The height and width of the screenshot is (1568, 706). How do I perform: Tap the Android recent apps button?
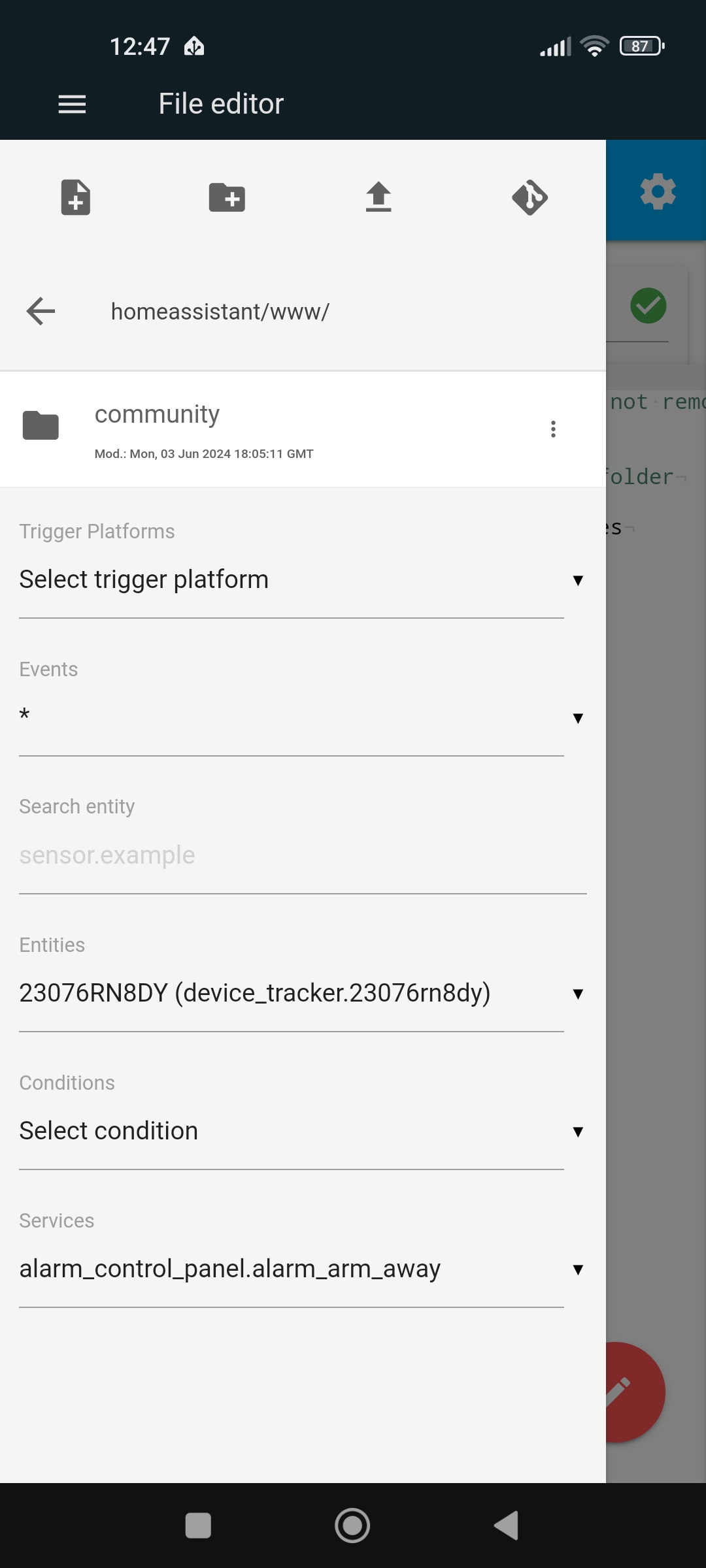[198, 1526]
